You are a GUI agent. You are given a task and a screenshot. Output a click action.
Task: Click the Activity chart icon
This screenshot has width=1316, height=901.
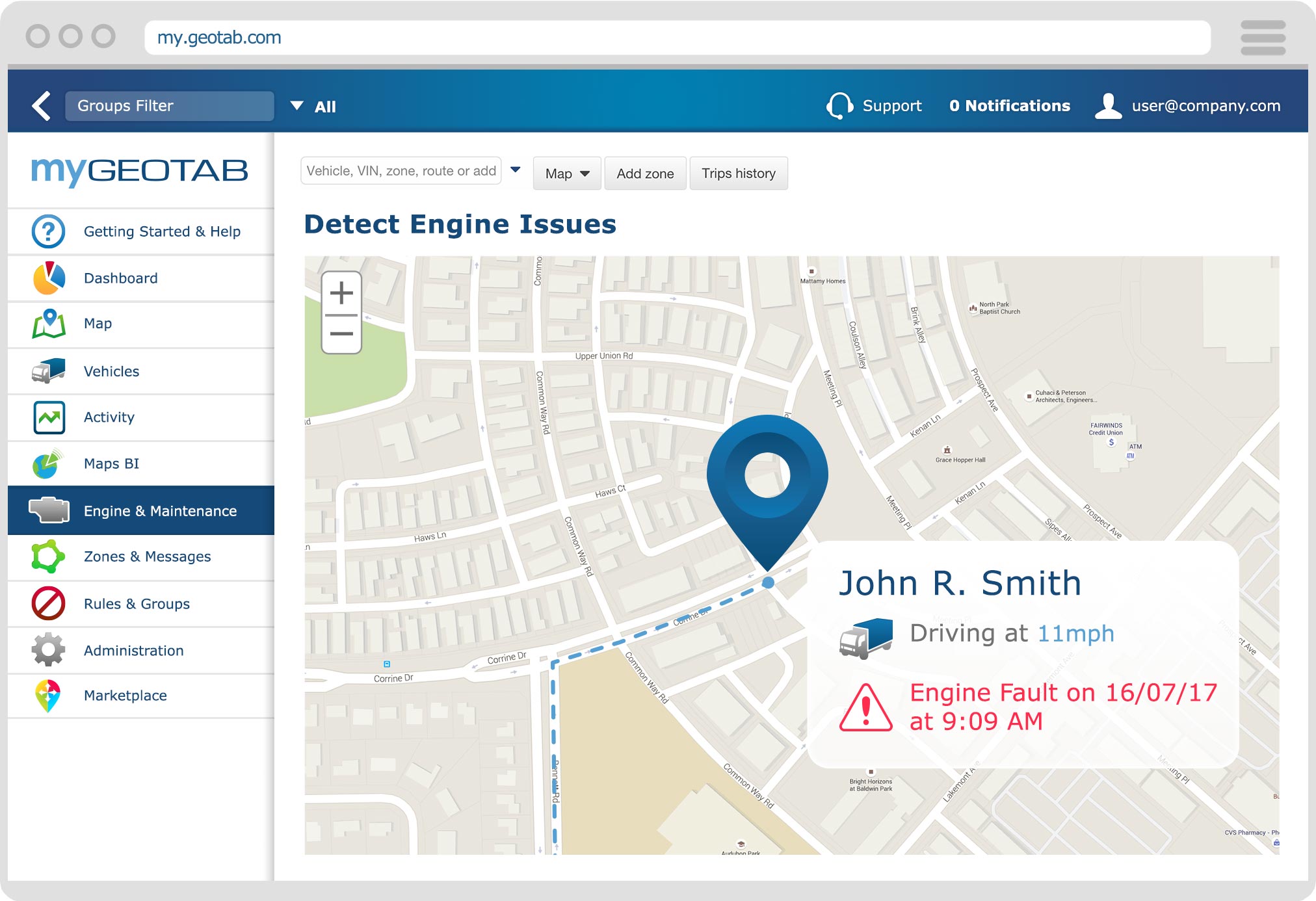click(49, 417)
